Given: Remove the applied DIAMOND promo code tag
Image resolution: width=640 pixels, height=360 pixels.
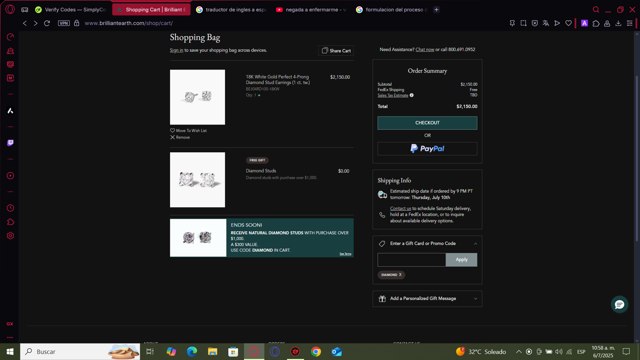Looking at the screenshot, I should coord(400,275).
